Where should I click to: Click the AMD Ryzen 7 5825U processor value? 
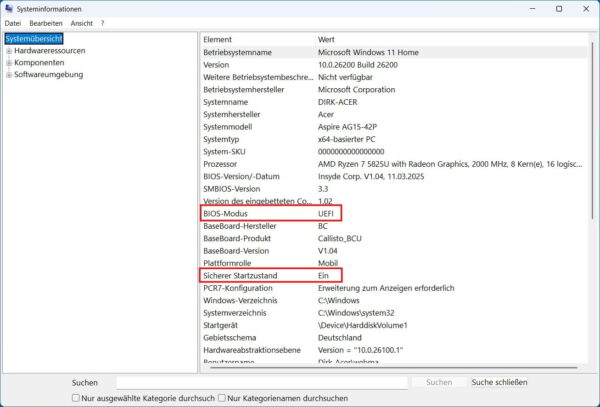pyautogui.click(x=450, y=164)
